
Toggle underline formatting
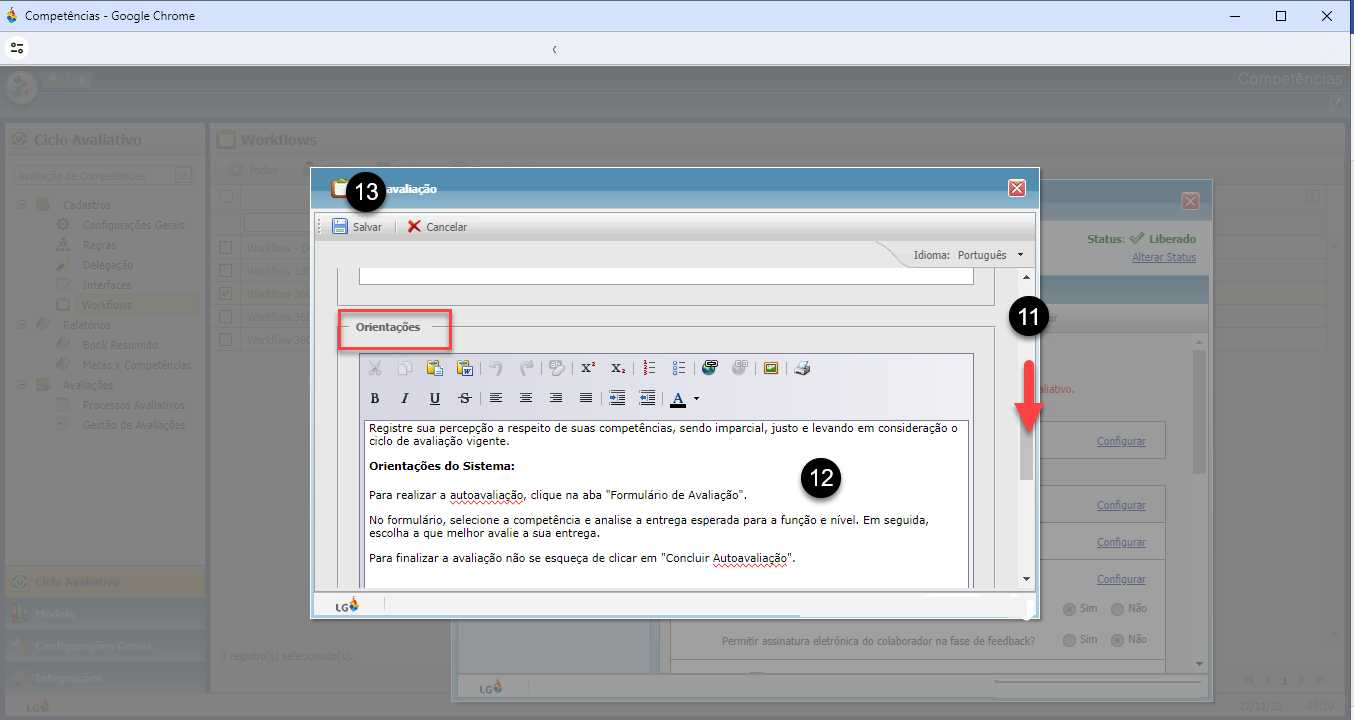coord(435,398)
